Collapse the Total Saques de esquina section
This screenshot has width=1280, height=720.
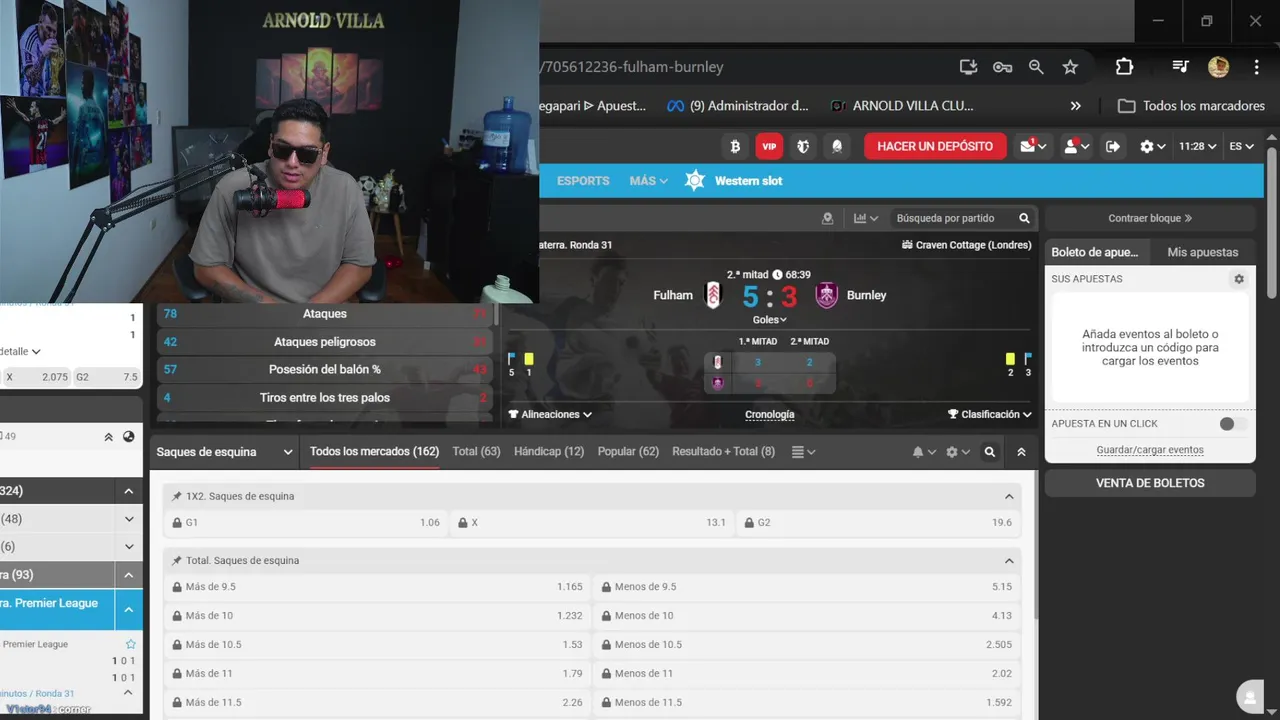point(1009,561)
